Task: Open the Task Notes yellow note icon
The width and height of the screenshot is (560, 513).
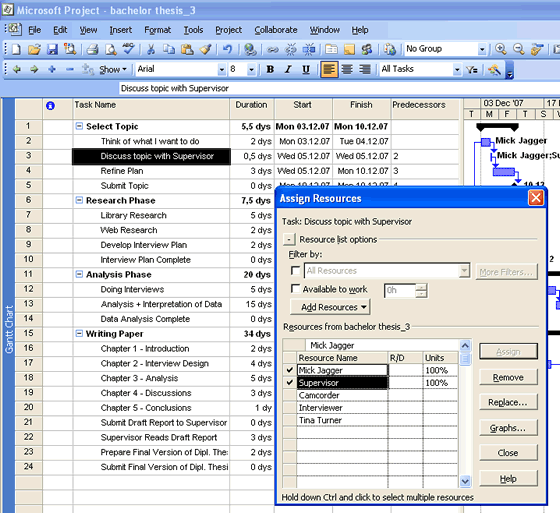Action: (349, 49)
